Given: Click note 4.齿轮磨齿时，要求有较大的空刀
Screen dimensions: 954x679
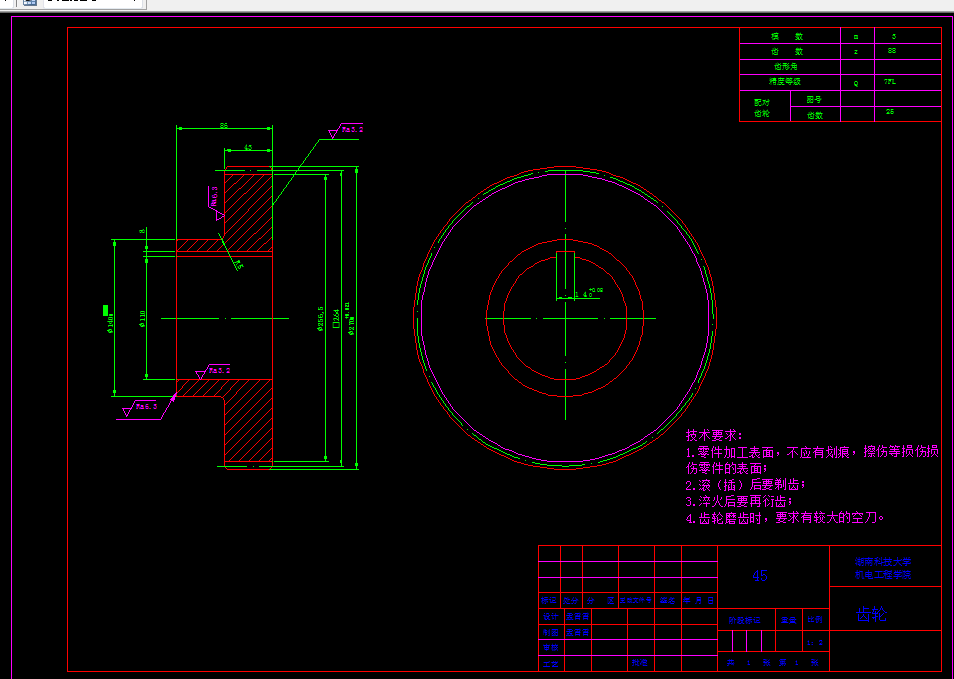Looking at the screenshot, I should coord(785,518).
